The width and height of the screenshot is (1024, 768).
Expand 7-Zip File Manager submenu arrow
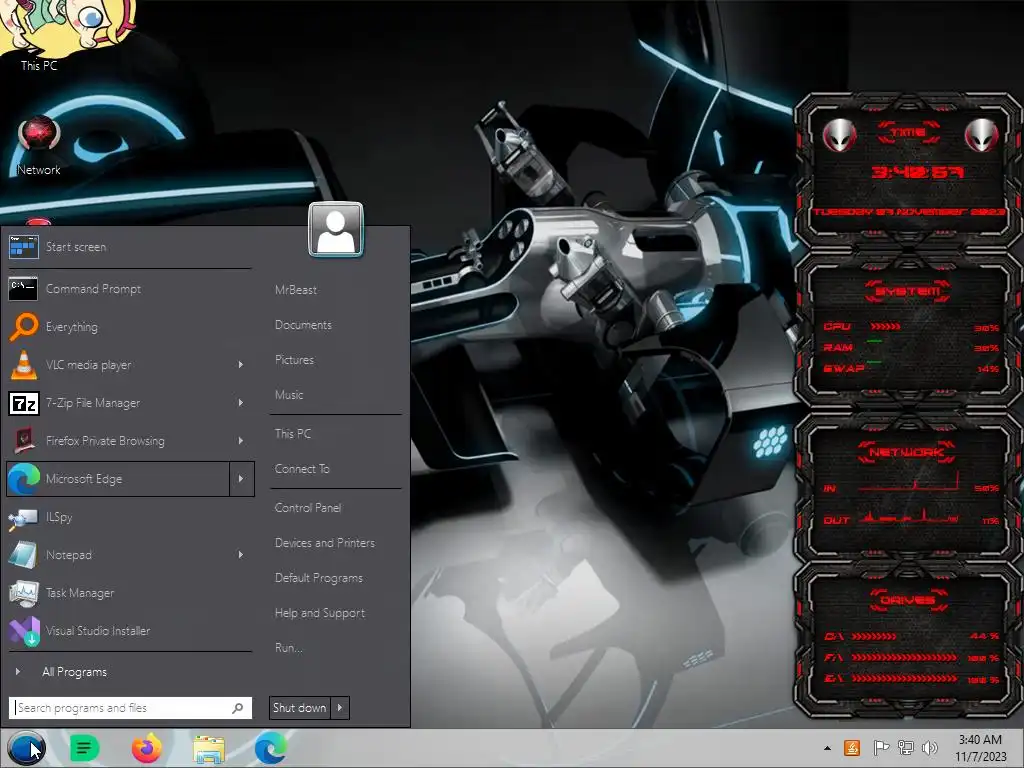pyautogui.click(x=241, y=403)
